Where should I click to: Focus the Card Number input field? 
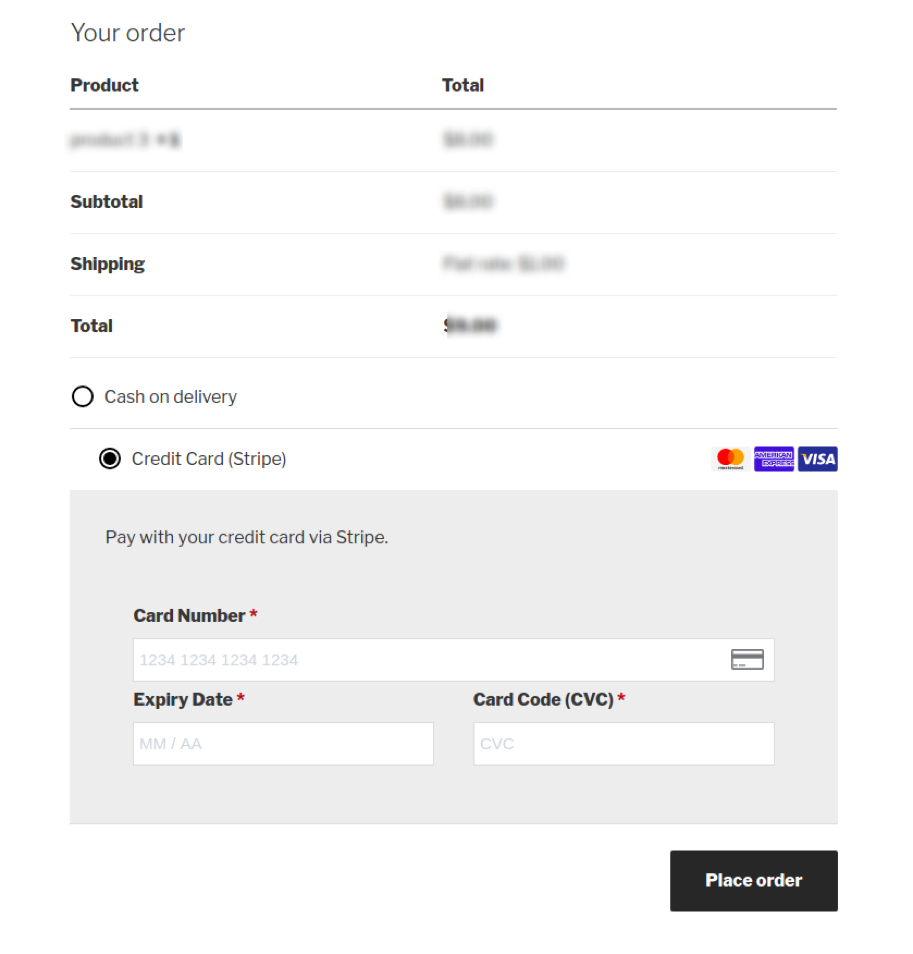[x=430, y=660]
